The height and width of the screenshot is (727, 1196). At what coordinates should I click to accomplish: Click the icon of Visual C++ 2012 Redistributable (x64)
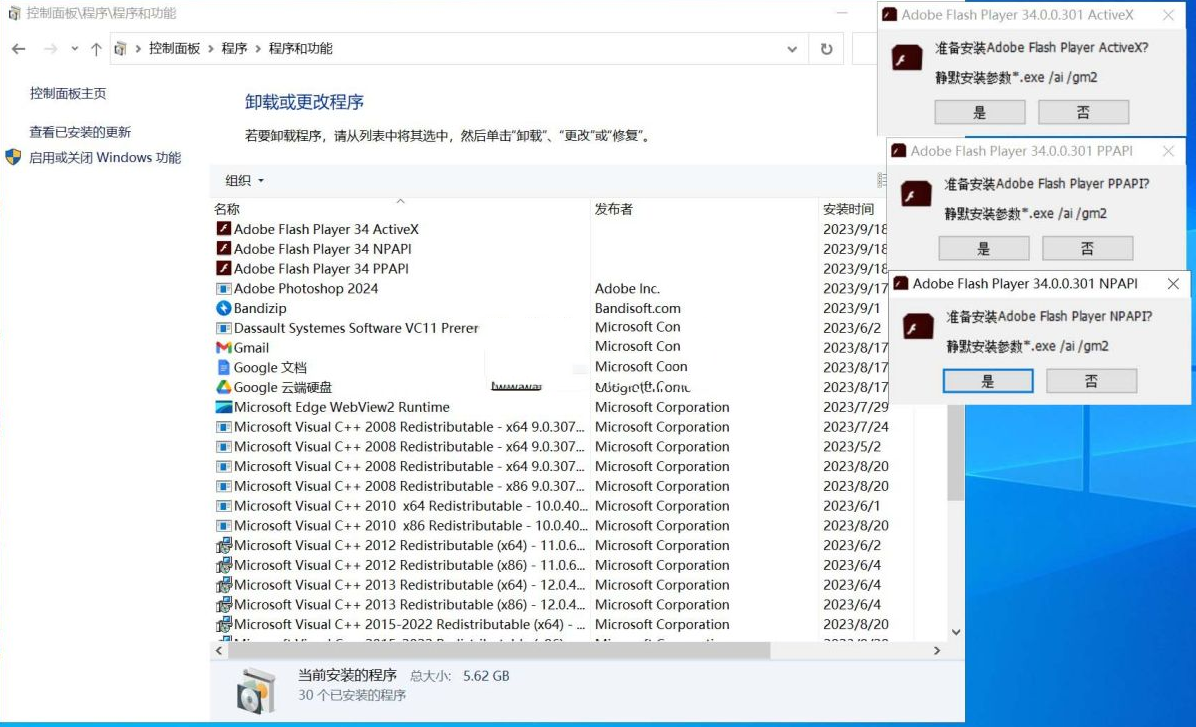tap(223, 545)
